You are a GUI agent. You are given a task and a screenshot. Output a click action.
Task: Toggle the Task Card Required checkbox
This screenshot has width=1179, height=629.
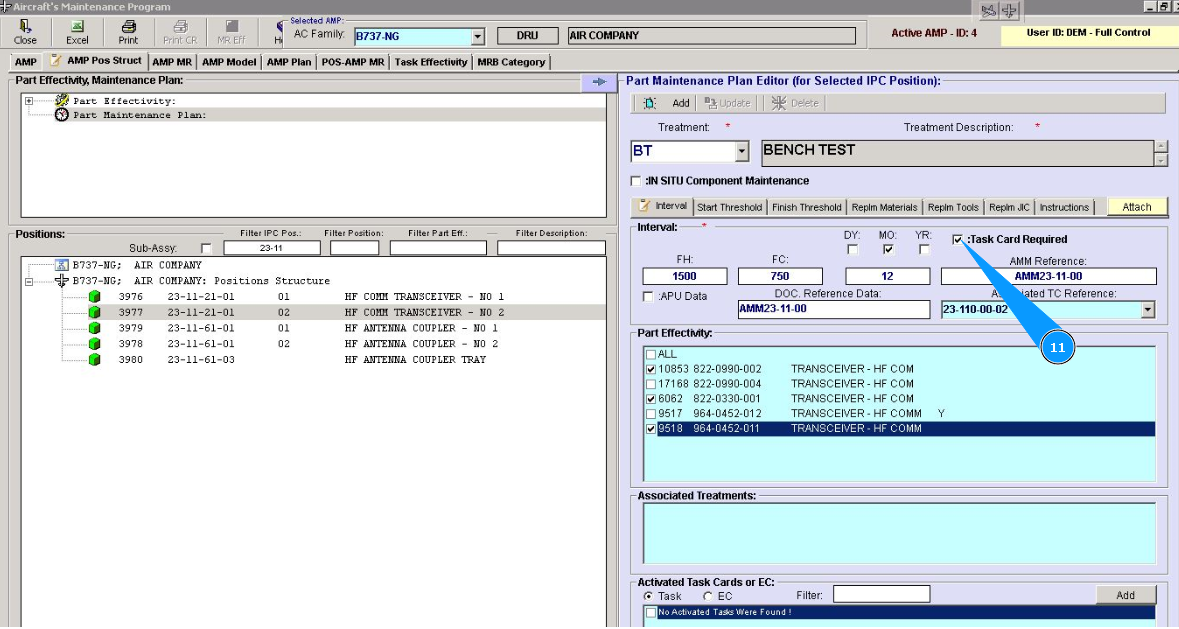(x=958, y=240)
